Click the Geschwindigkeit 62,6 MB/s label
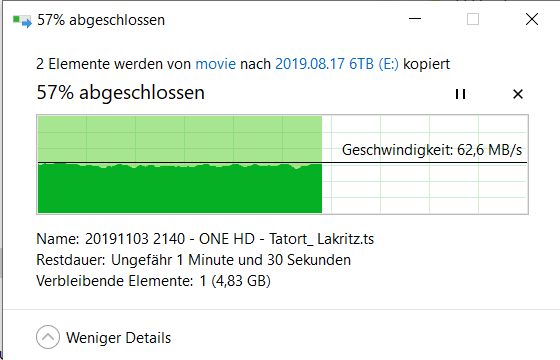560x360 pixels. pos(432,150)
